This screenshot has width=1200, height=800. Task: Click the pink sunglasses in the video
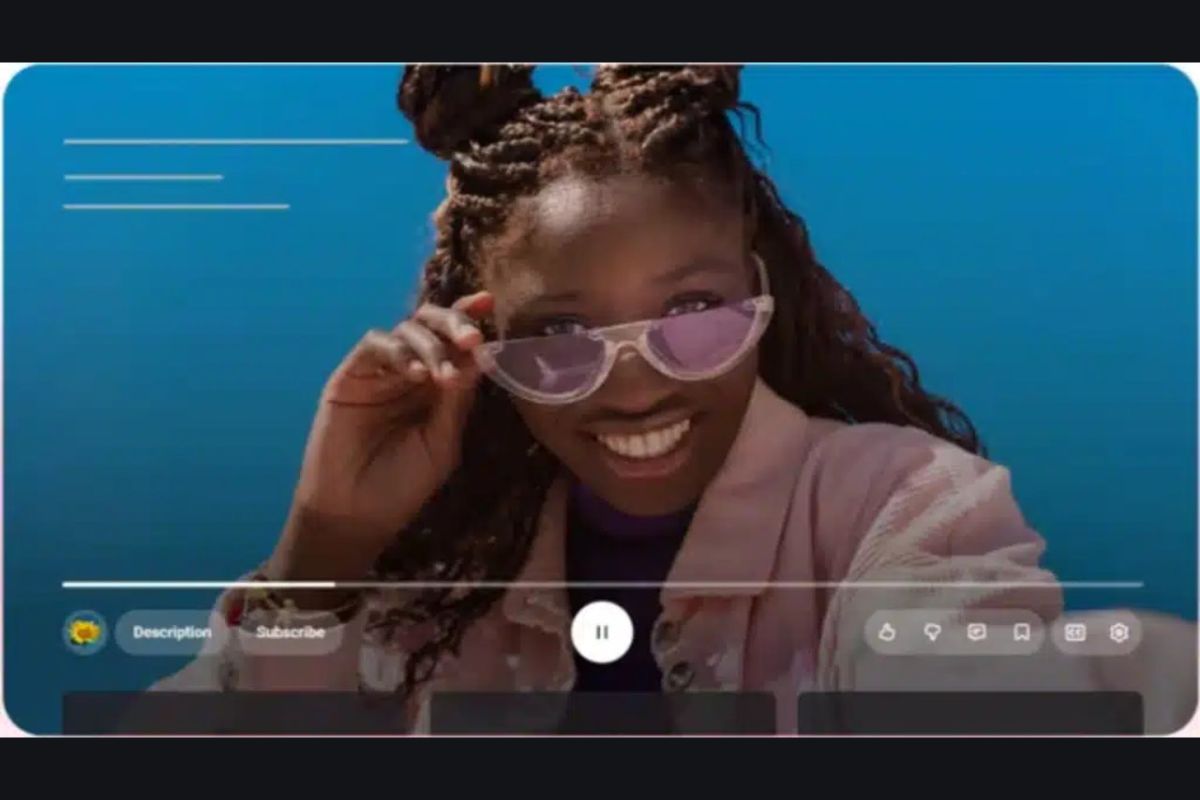coord(625,345)
